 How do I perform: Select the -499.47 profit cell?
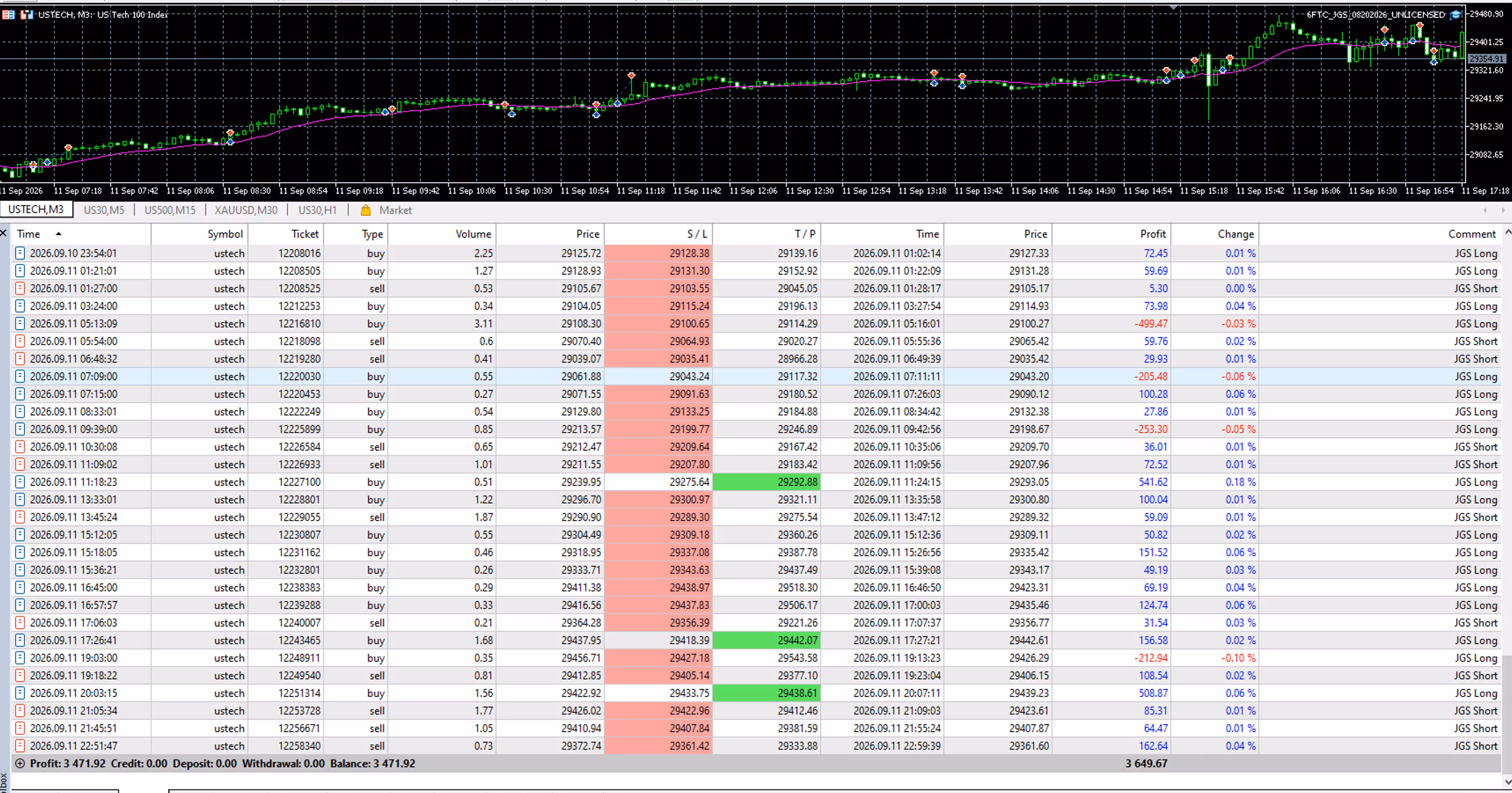click(x=1111, y=323)
